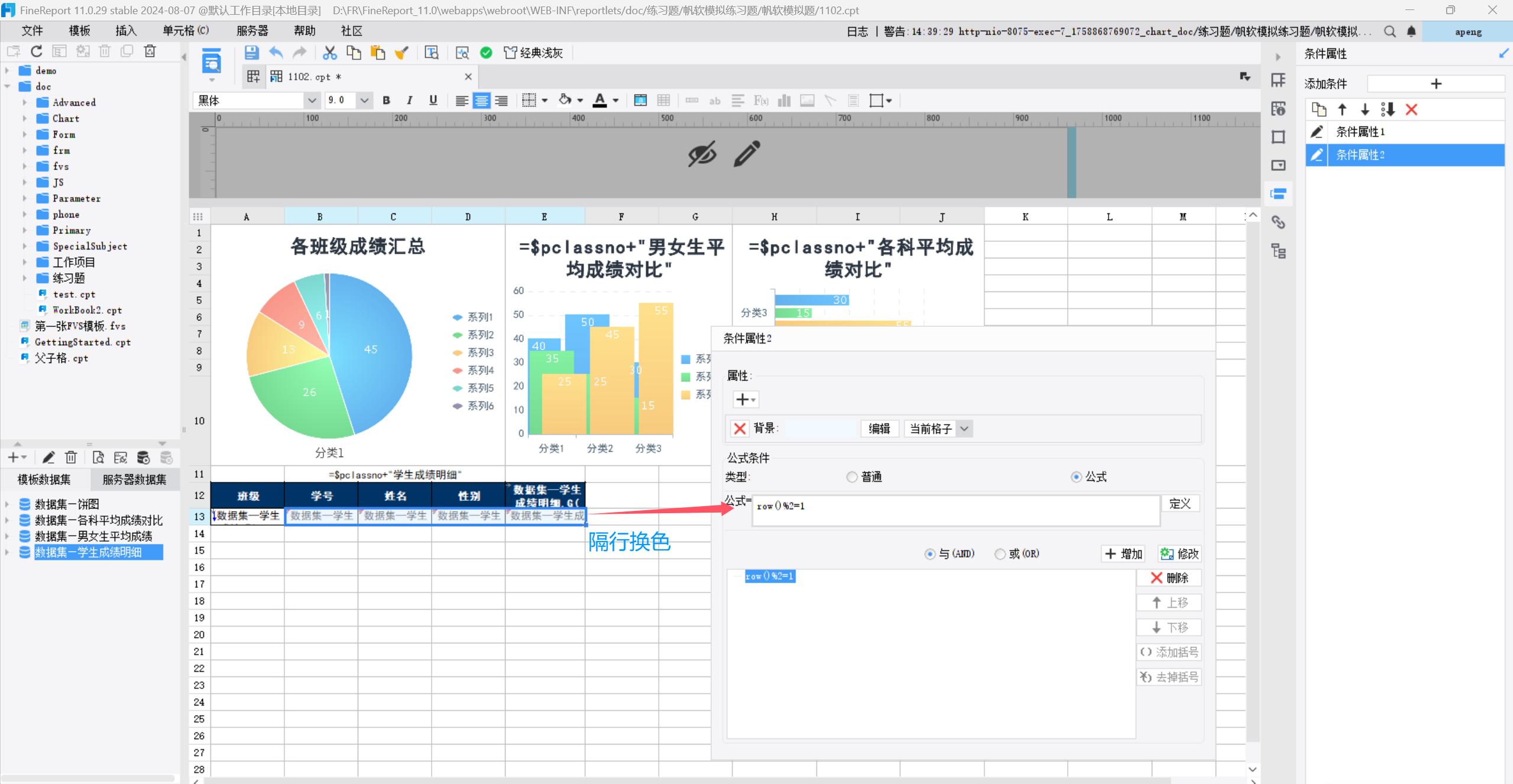Click the red delete condition X icon
The image size is (1513, 784).
tap(1411, 109)
